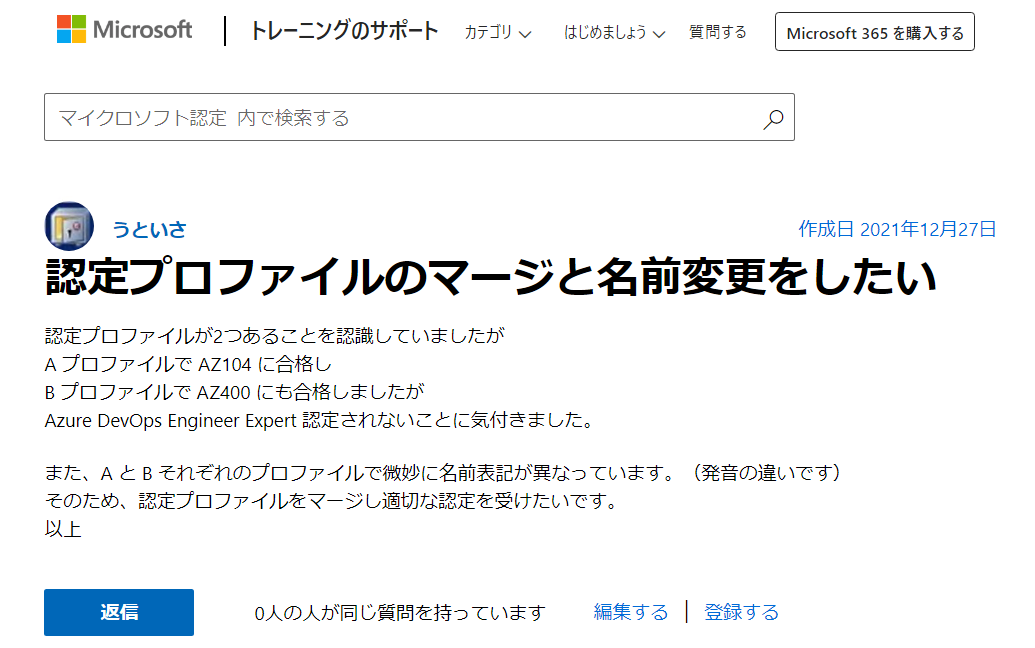Select the はじめましょう menu label
This screenshot has width=1035, height=648.
pyautogui.click(x=605, y=32)
